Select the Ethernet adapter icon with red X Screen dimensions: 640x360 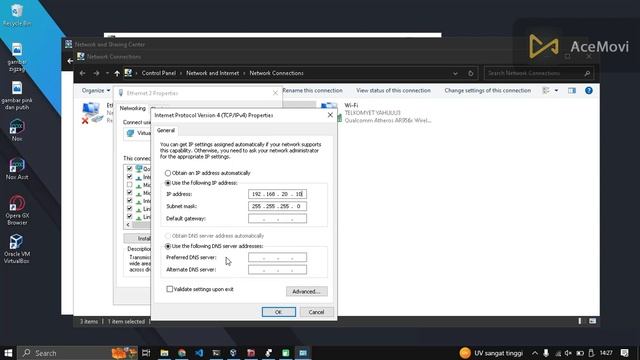click(91, 113)
